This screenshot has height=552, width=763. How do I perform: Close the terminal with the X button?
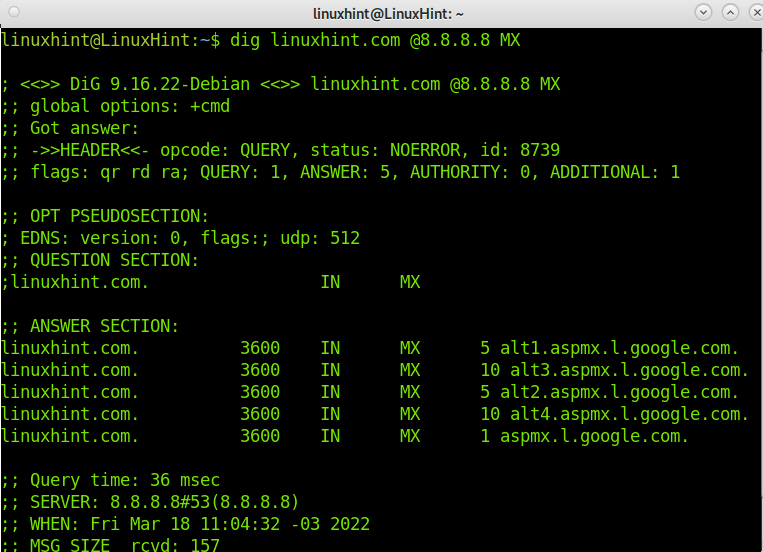click(x=756, y=12)
